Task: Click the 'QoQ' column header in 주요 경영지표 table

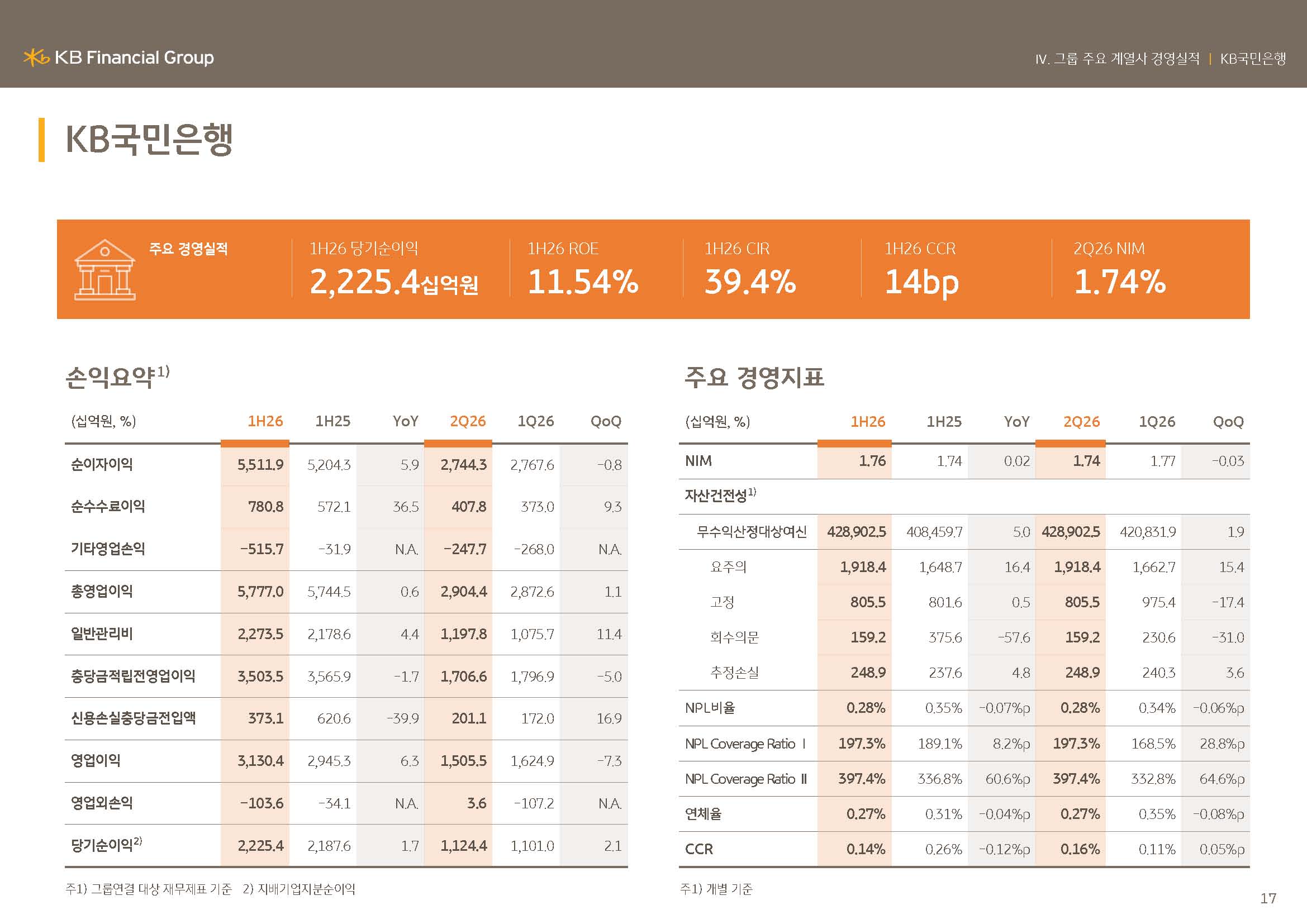Action: point(1228,422)
